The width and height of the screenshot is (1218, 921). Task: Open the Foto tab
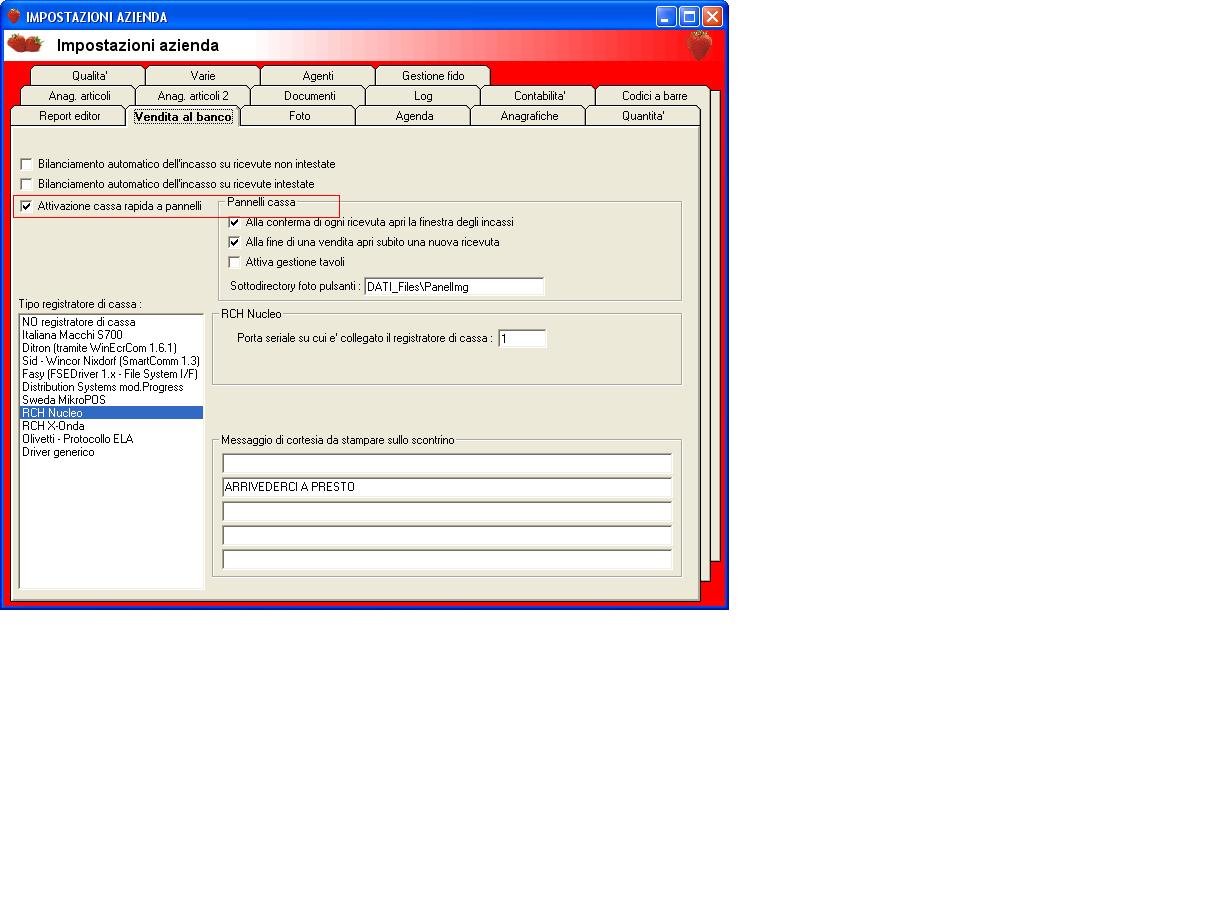click(299, 116)
